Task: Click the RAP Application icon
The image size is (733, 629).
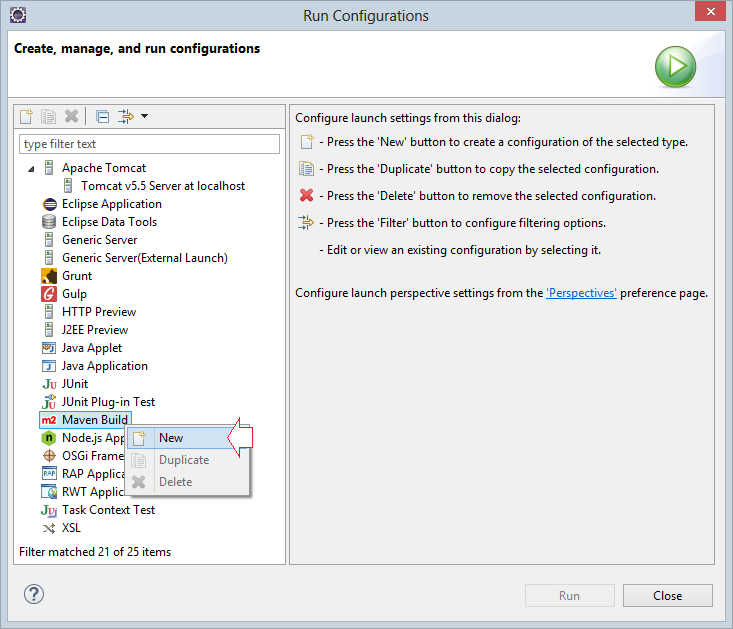Action: (49, 473)
